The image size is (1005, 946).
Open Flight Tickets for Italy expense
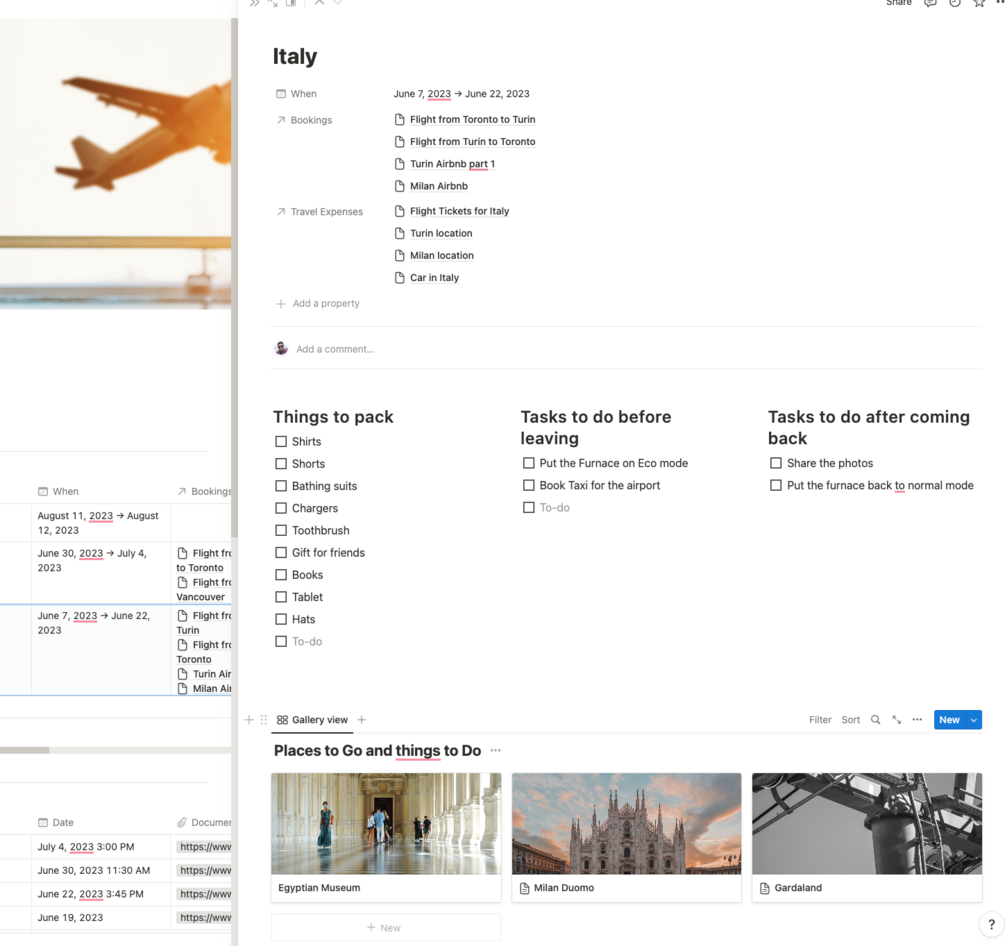pos(460,211)
